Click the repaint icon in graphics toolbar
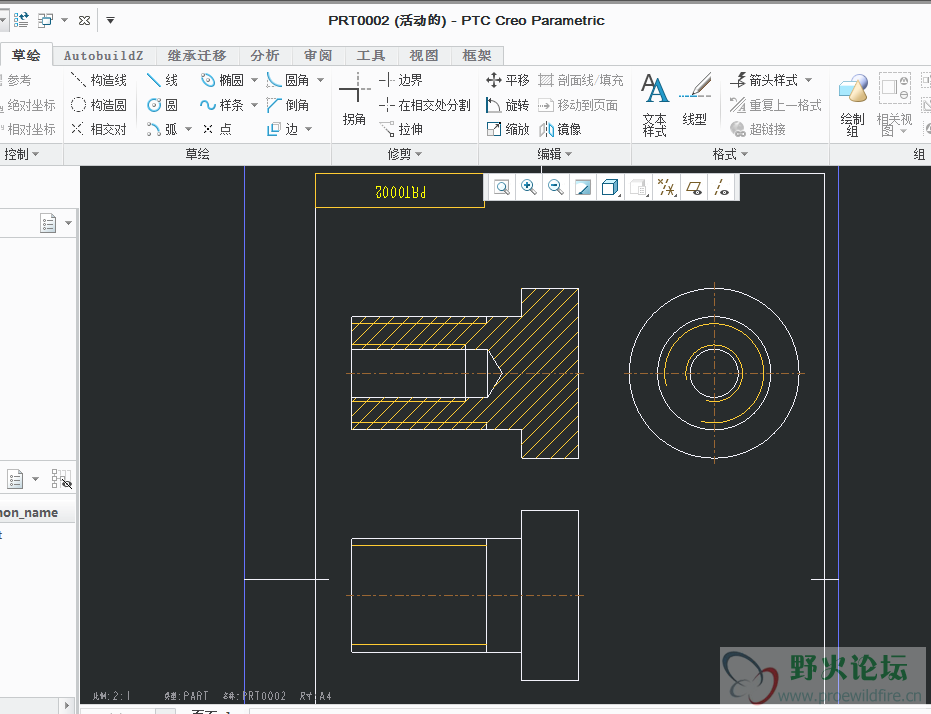This screenshot has width=931, height=714. (x=583, y=188)
